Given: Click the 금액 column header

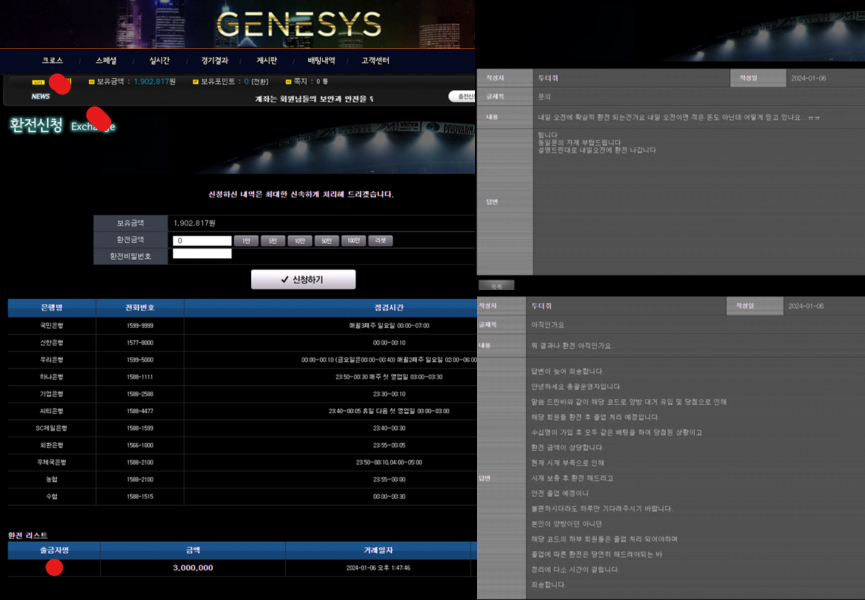Looking at the screenshot, I should tap(193, 550).
